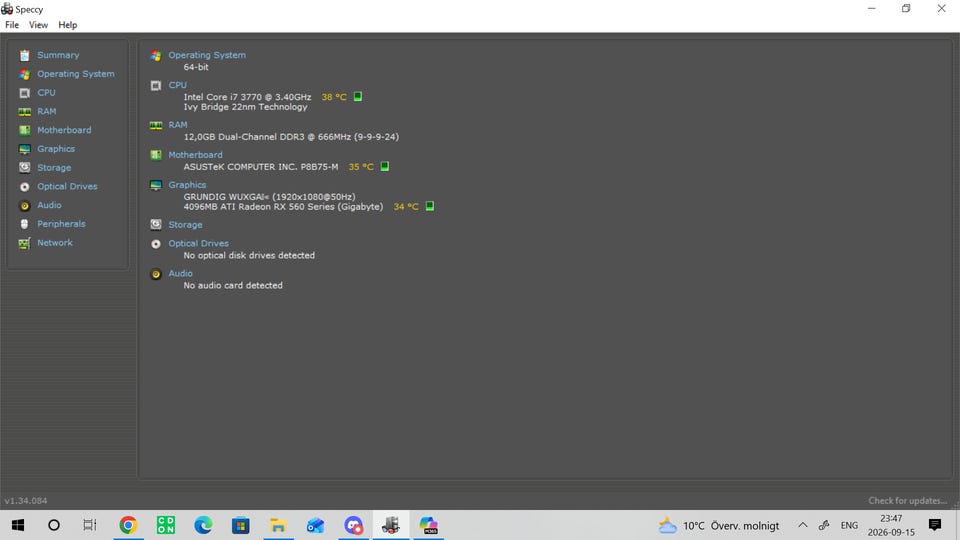
Task: Click the GPU temperature green indicator
Action: coord(430,206)
